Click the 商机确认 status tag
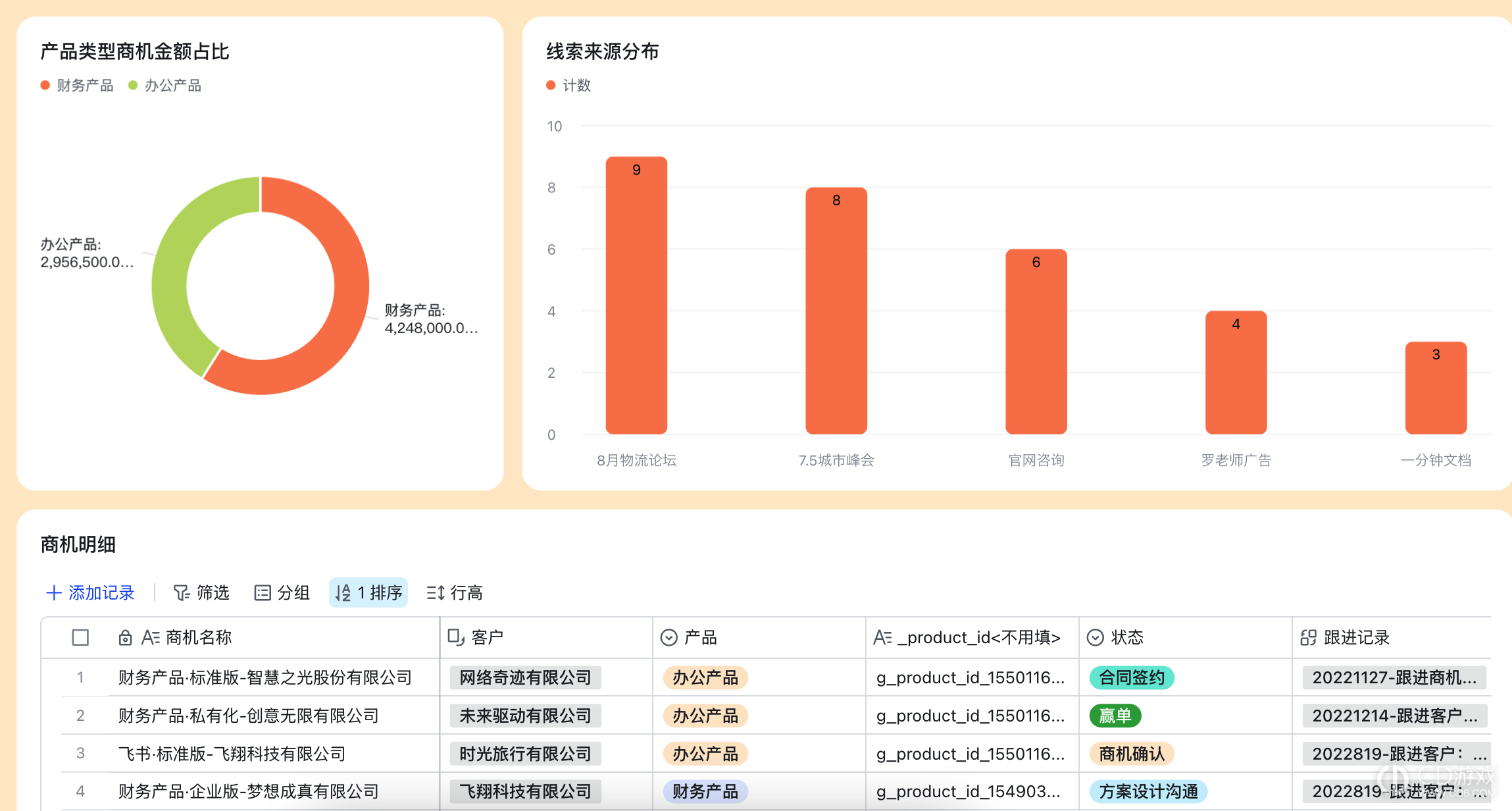 [x=1132, y=754]
